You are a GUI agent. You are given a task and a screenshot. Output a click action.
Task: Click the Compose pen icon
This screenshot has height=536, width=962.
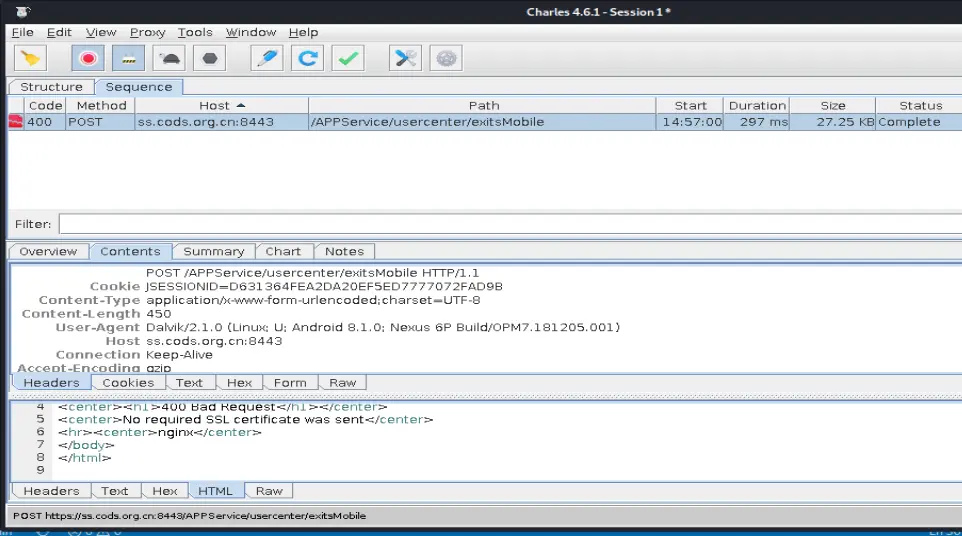coord(267,58)
